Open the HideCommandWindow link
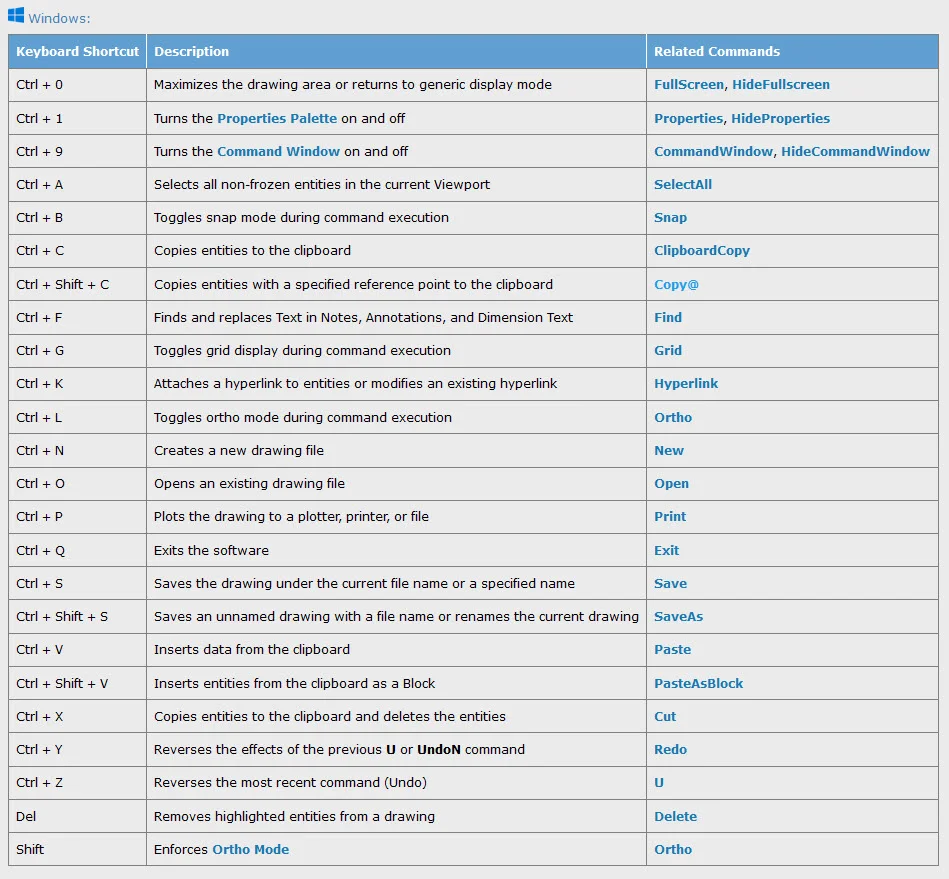This screenshot has height=879, width=949. click(x=855, y=151)
